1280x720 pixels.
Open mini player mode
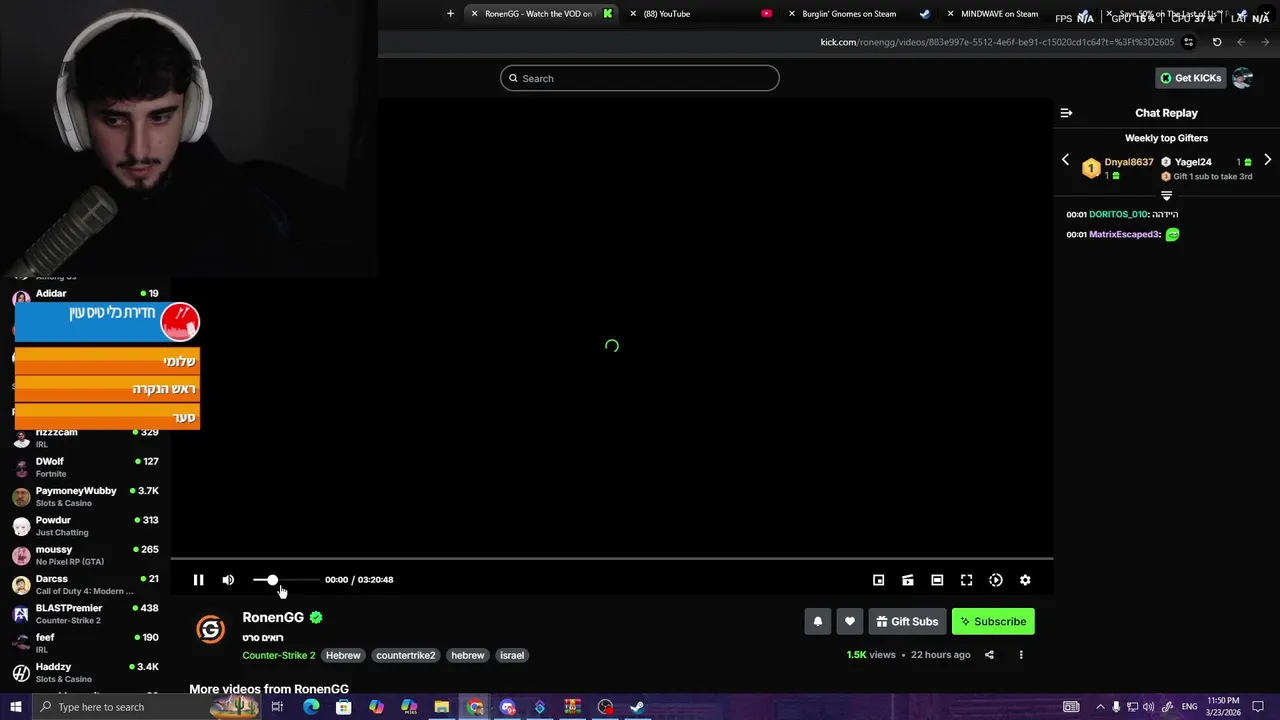pos(878,580)
